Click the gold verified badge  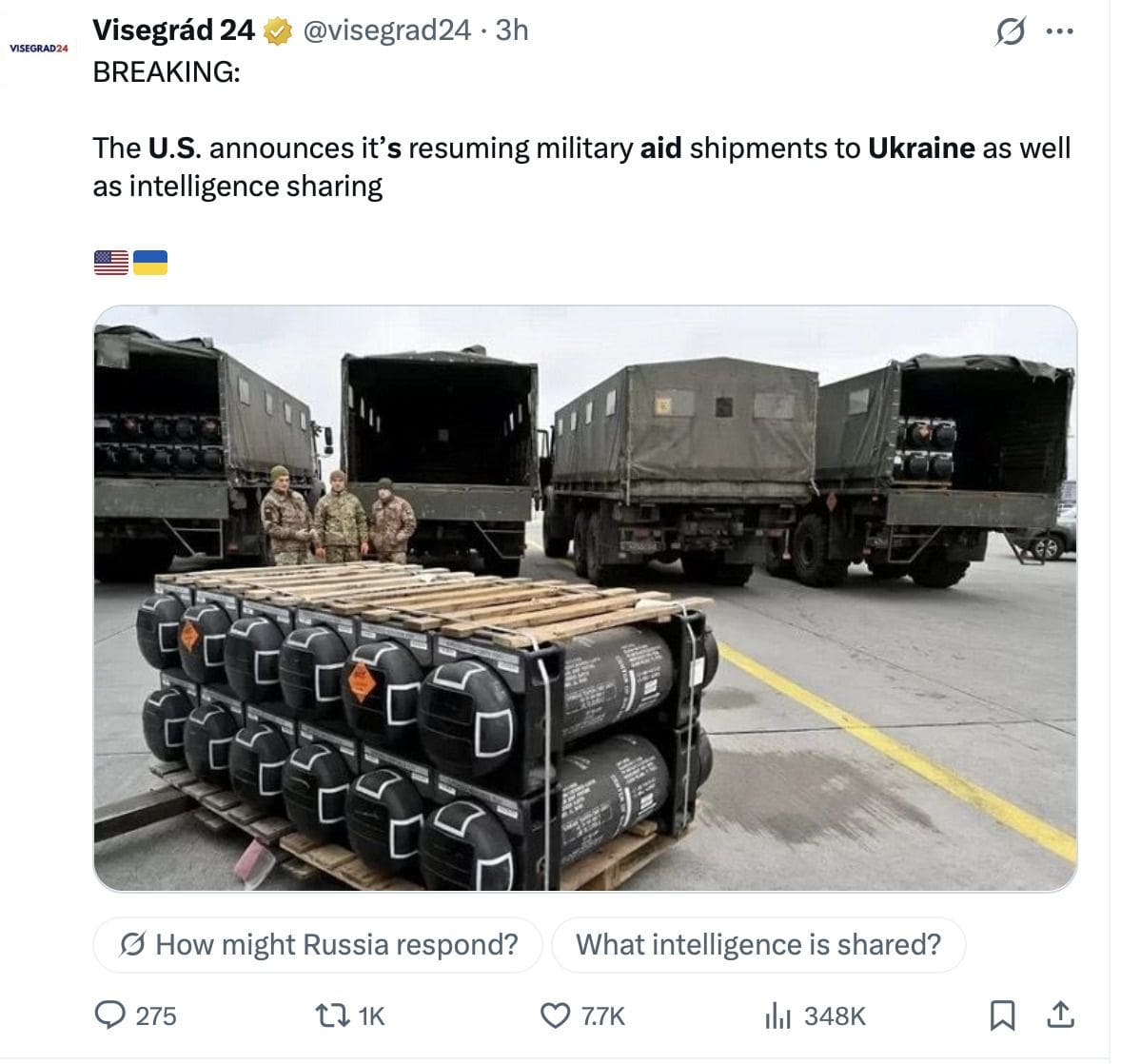point(277,31)
